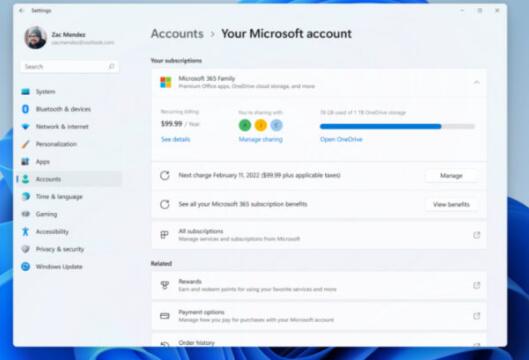Click the Microsoft logo icon
The image size is (529, 360).
pos(166,82)
